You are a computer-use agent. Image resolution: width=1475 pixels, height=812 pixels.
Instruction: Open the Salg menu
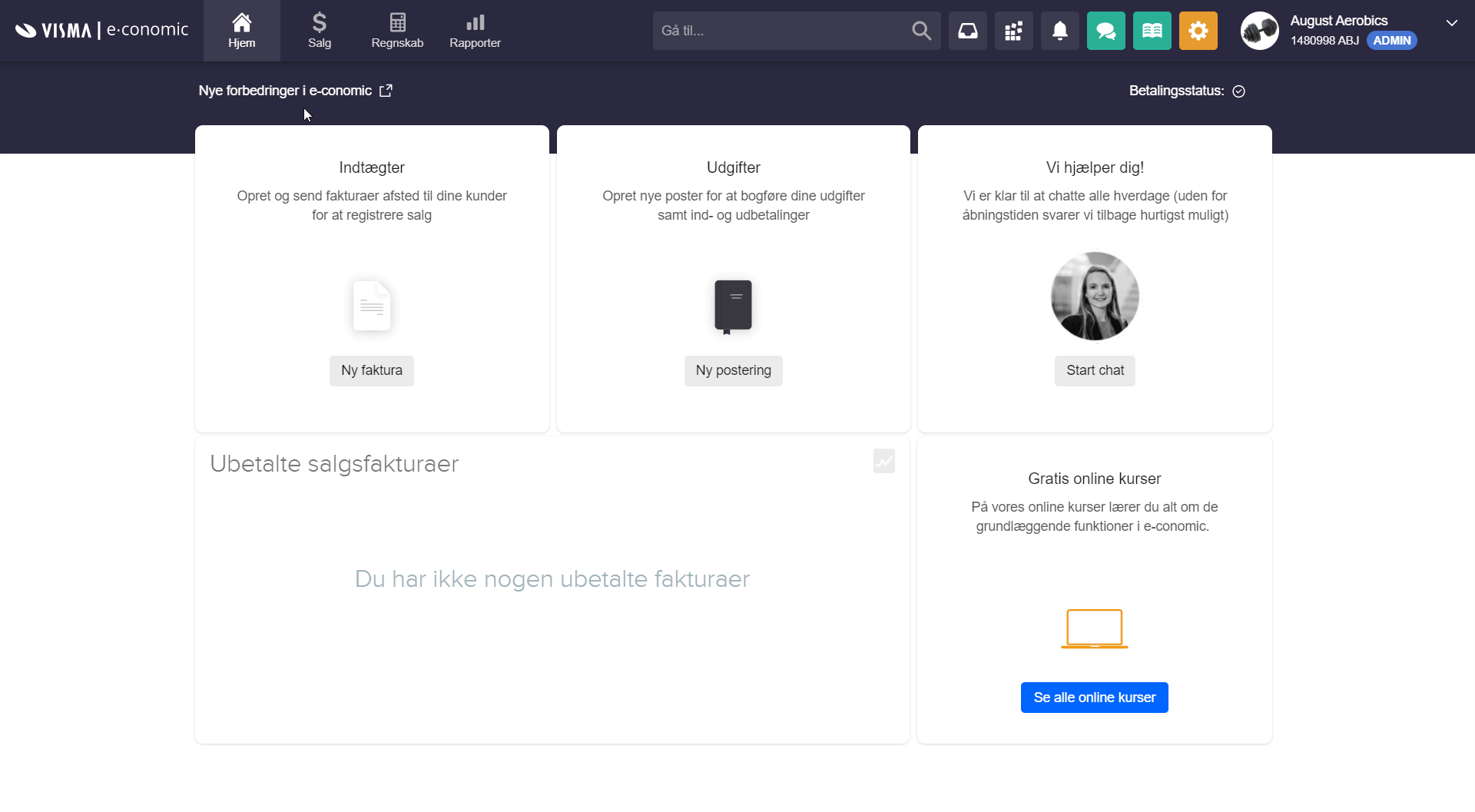pos(320,31)
